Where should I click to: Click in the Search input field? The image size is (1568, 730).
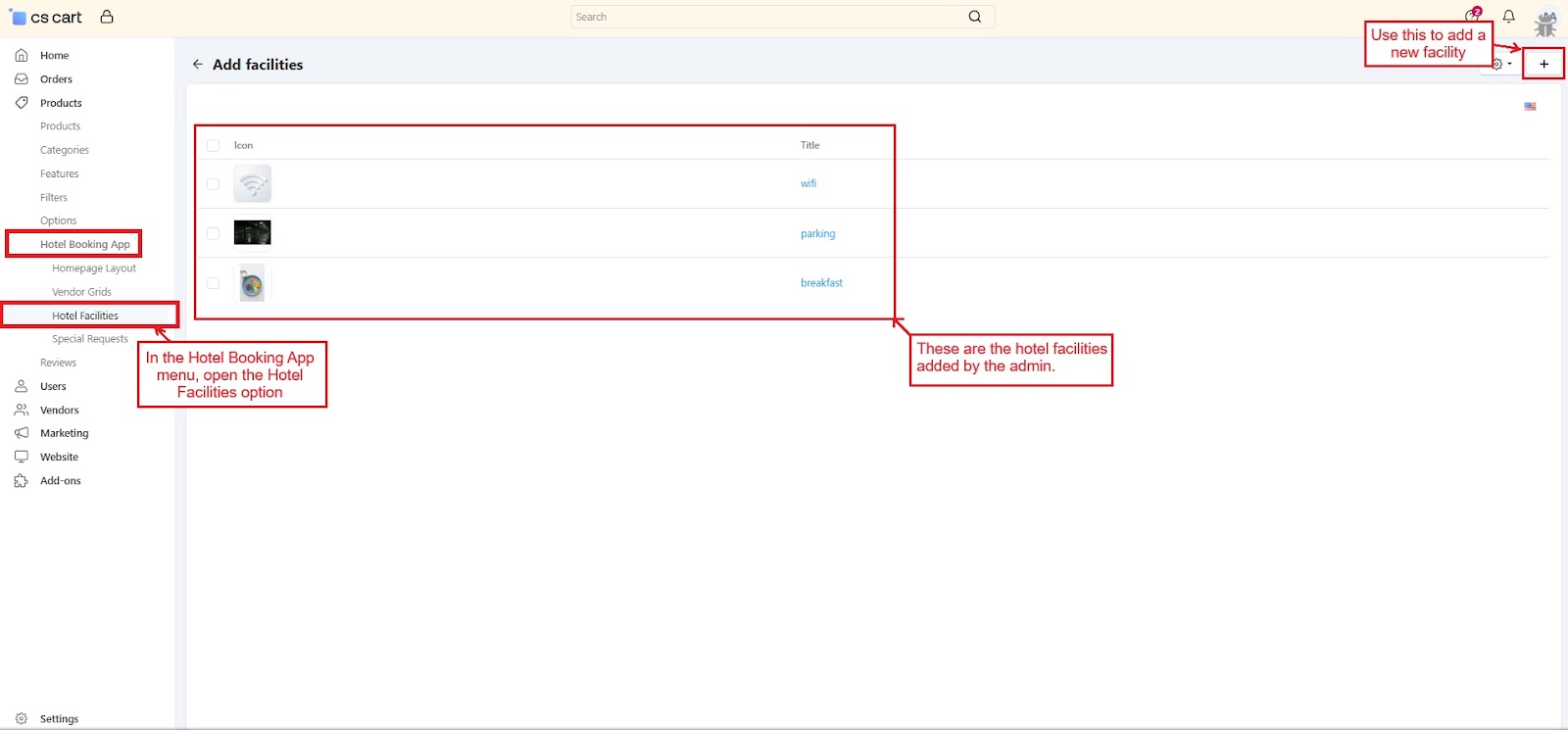tap(764, 17)
